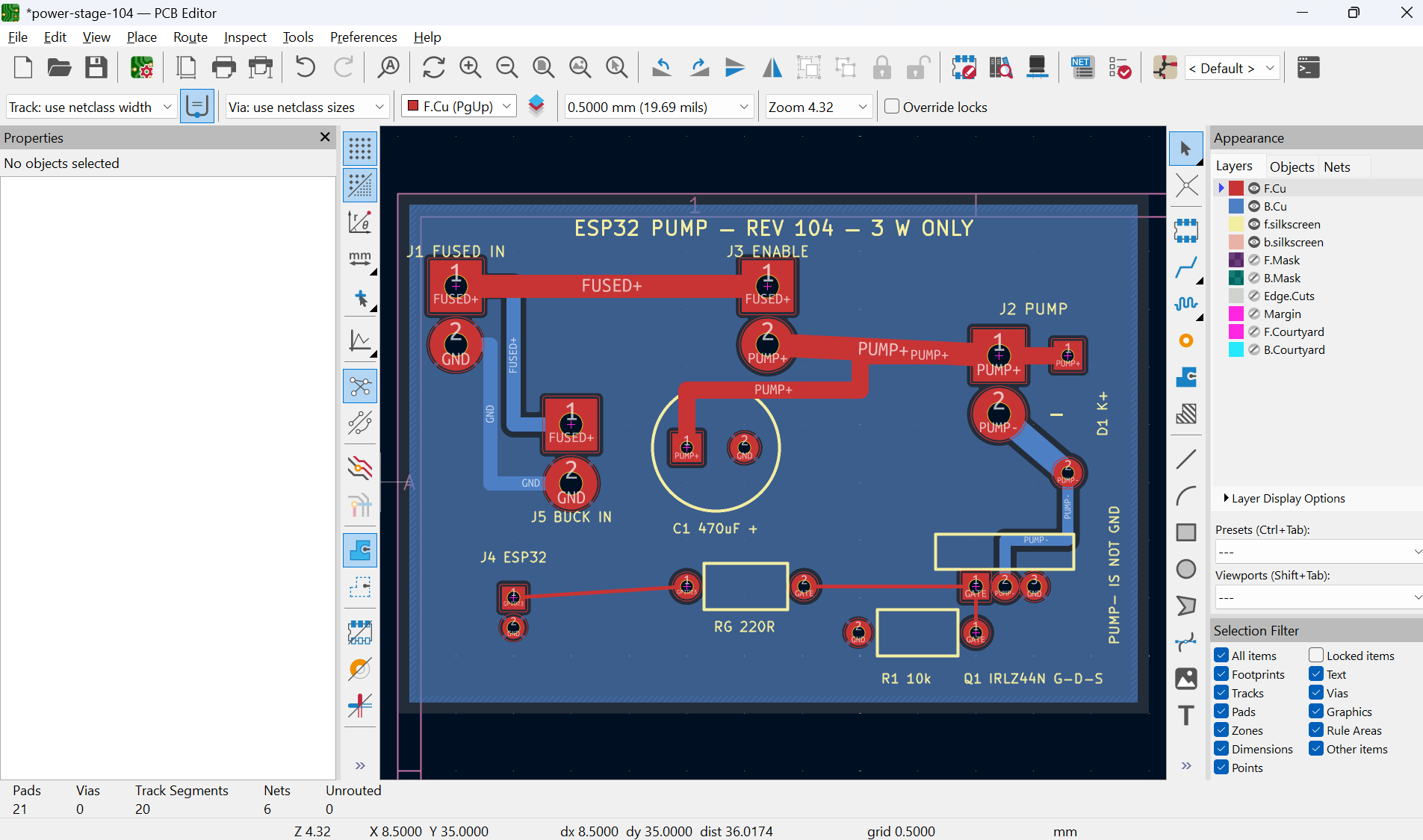1423x840 pixels.
Task: Run Design Rules Checker icon
Action: pyautogui.click(x=1120, y=68)
